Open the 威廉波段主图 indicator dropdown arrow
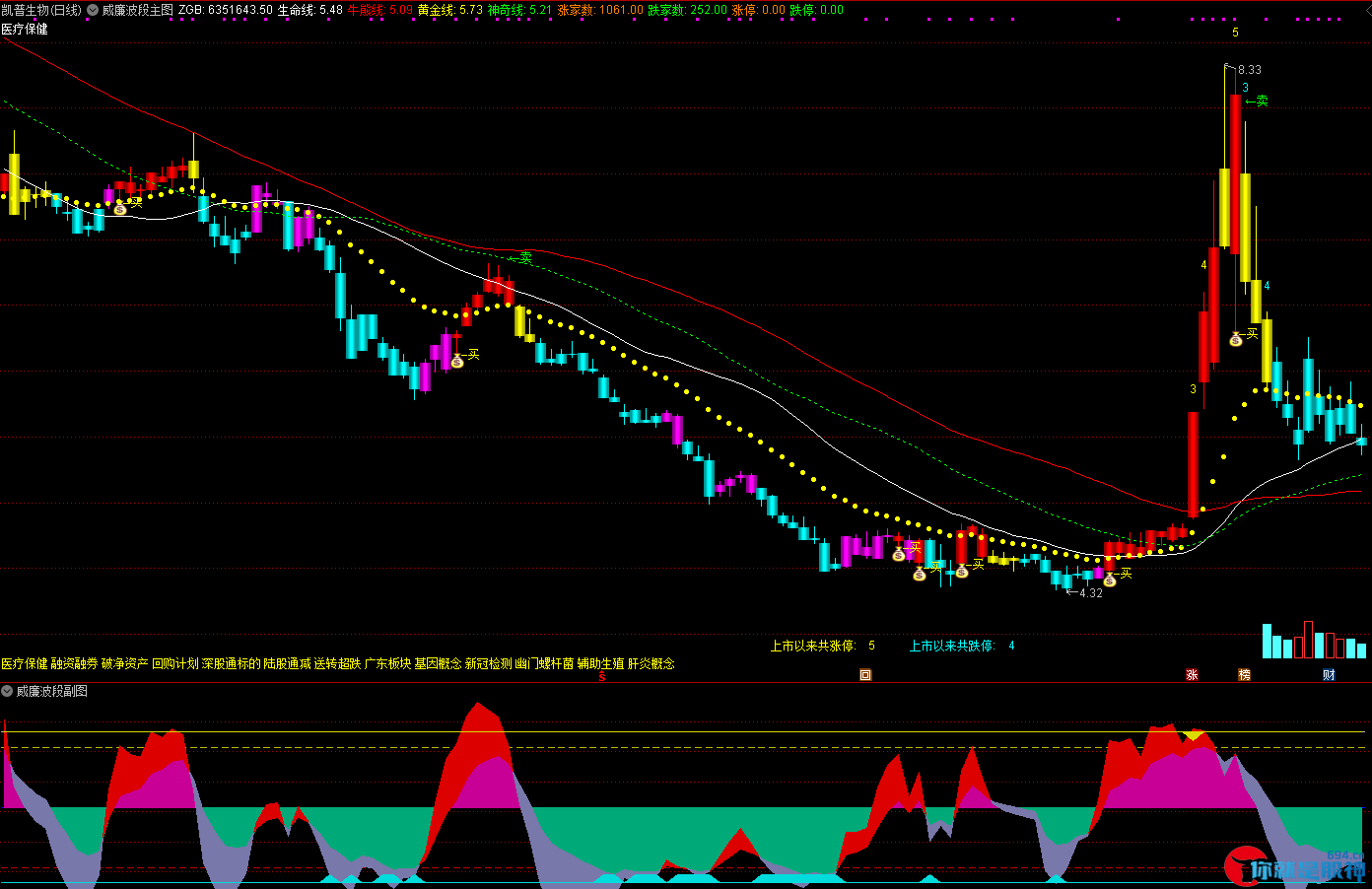The height and width of the screenshot is (889, 1372). click(x=93, y=10)
